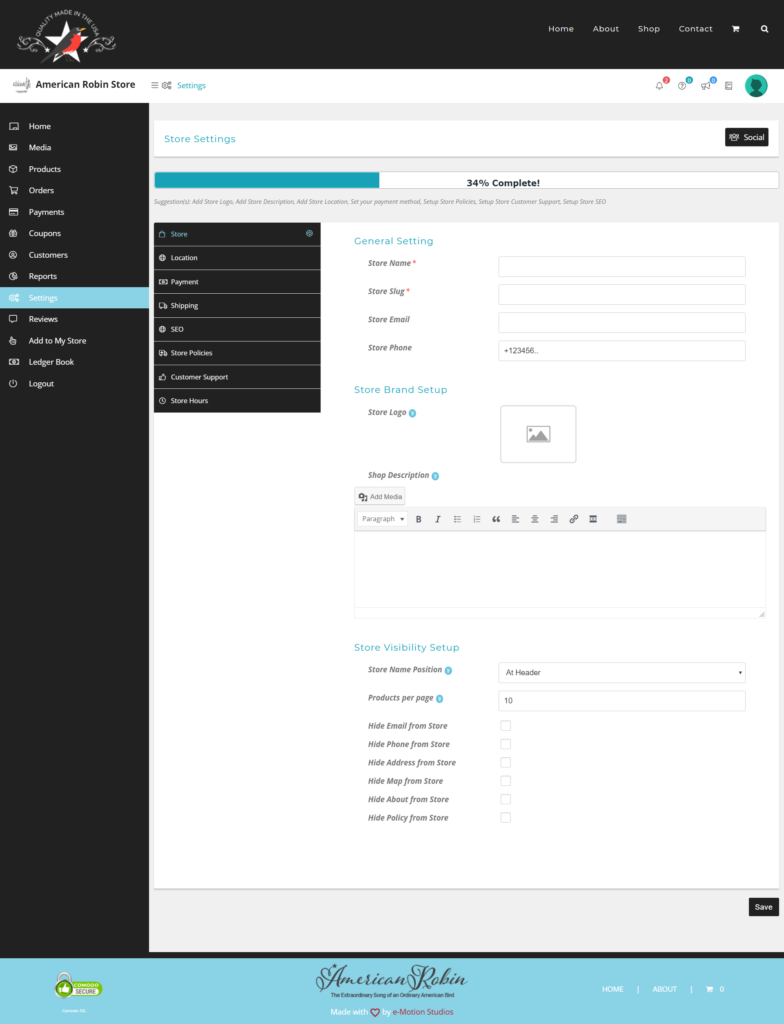Click the notifications bell icon
The height and width of the screenshot is (1024, 784).
click(659, 86)
